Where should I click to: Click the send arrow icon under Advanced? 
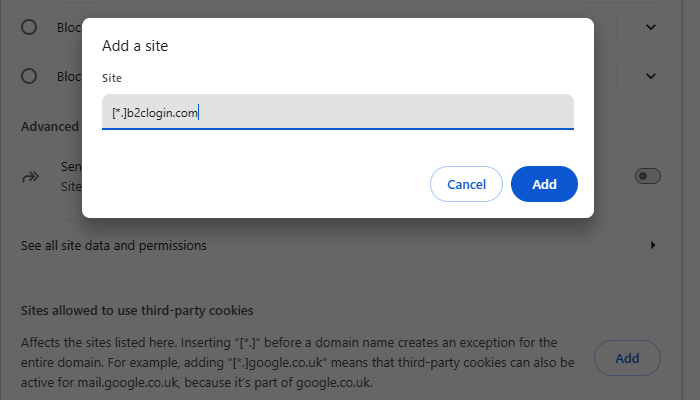coord(30,177)
